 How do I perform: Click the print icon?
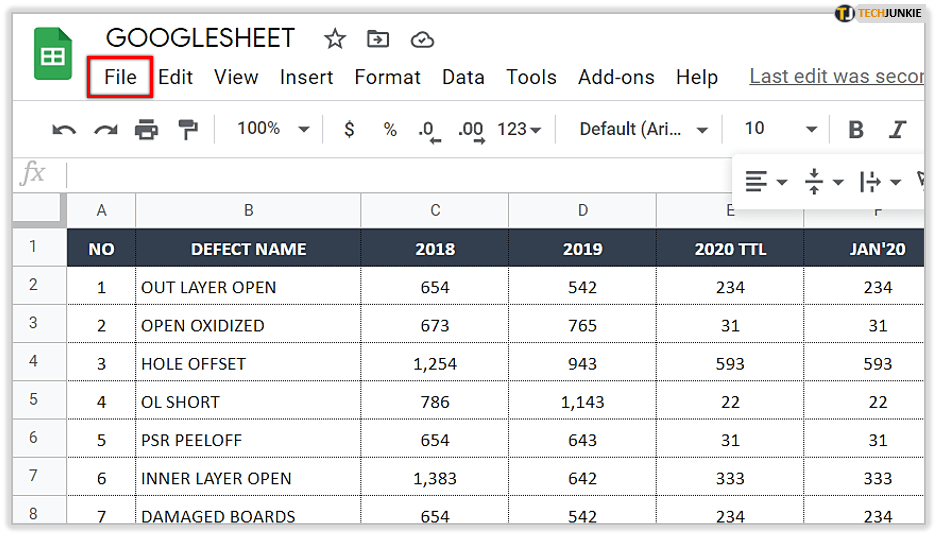click(146, 129)
